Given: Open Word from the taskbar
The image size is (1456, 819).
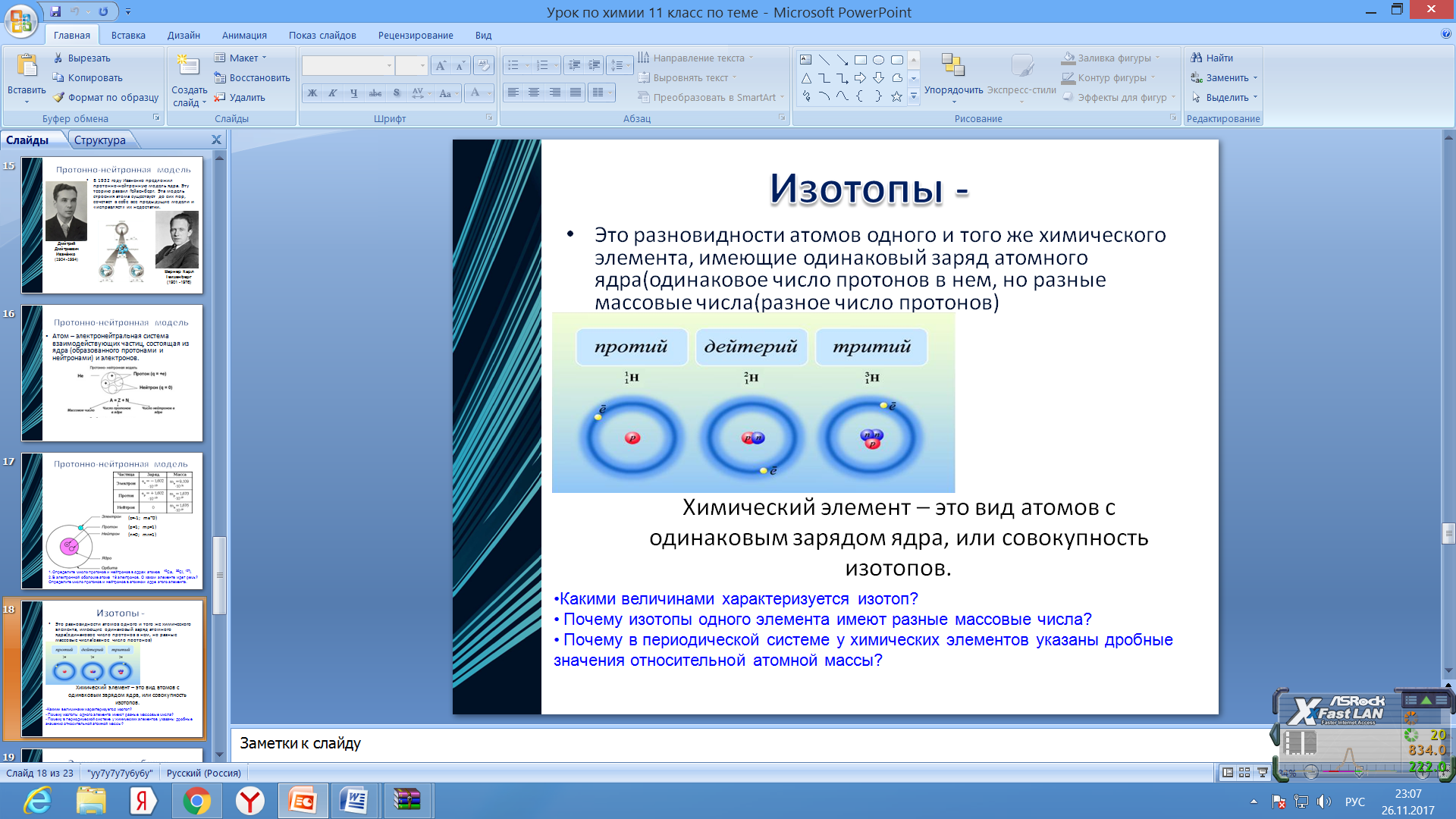Looking at the screenshot, I should coord(354,801).
